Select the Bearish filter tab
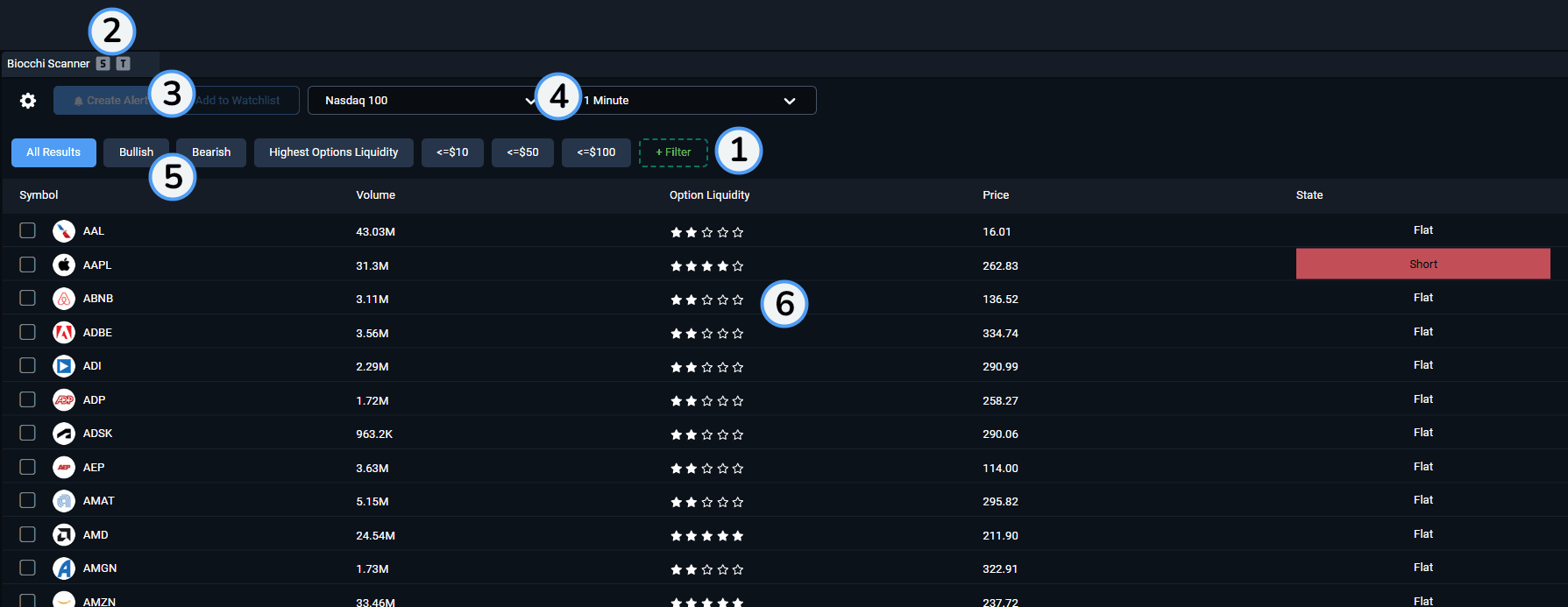Image resolution: width=1568 pixels, height=607 pixels. coord(211,152)
